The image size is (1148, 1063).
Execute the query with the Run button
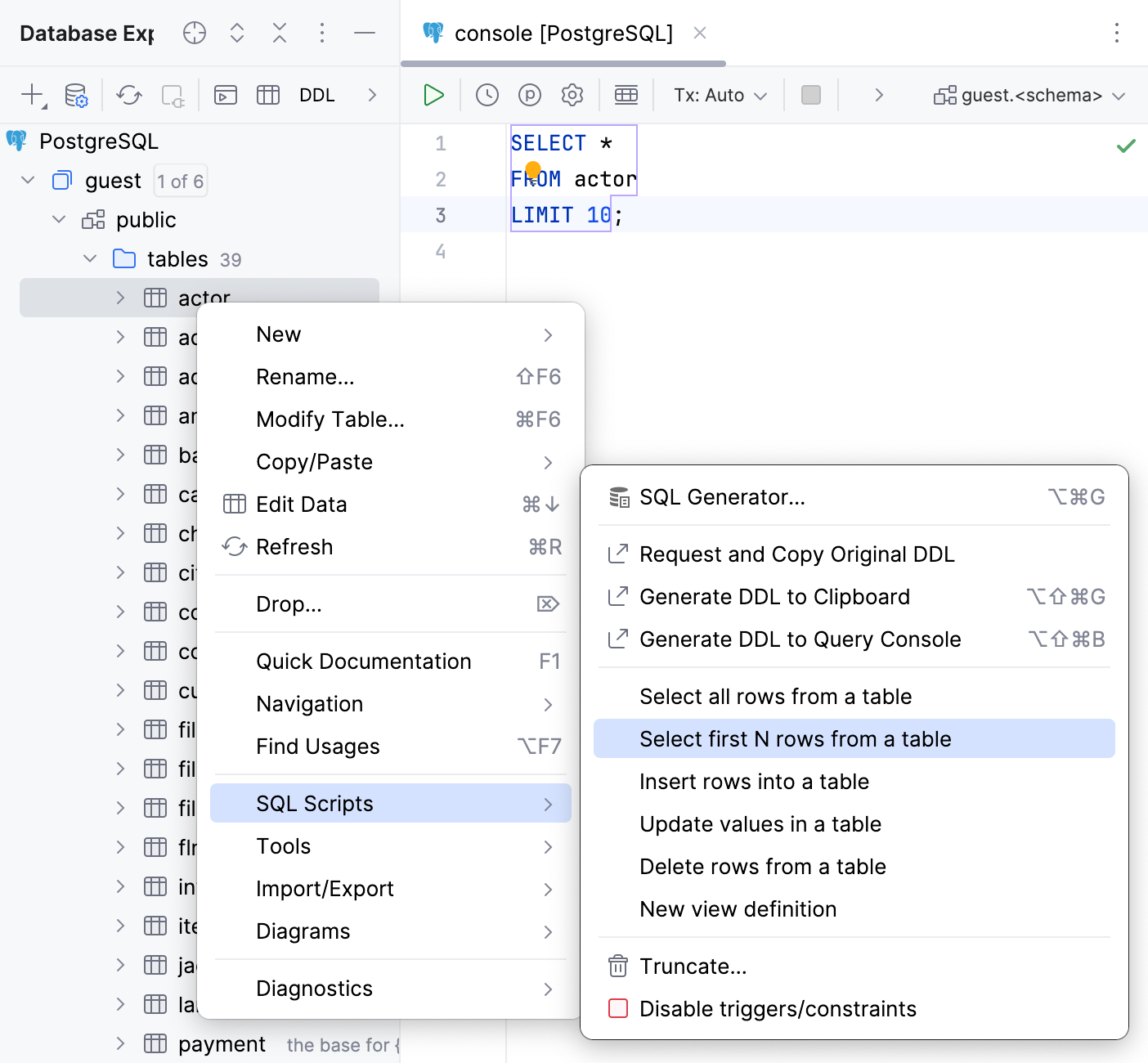coord(433,95)
